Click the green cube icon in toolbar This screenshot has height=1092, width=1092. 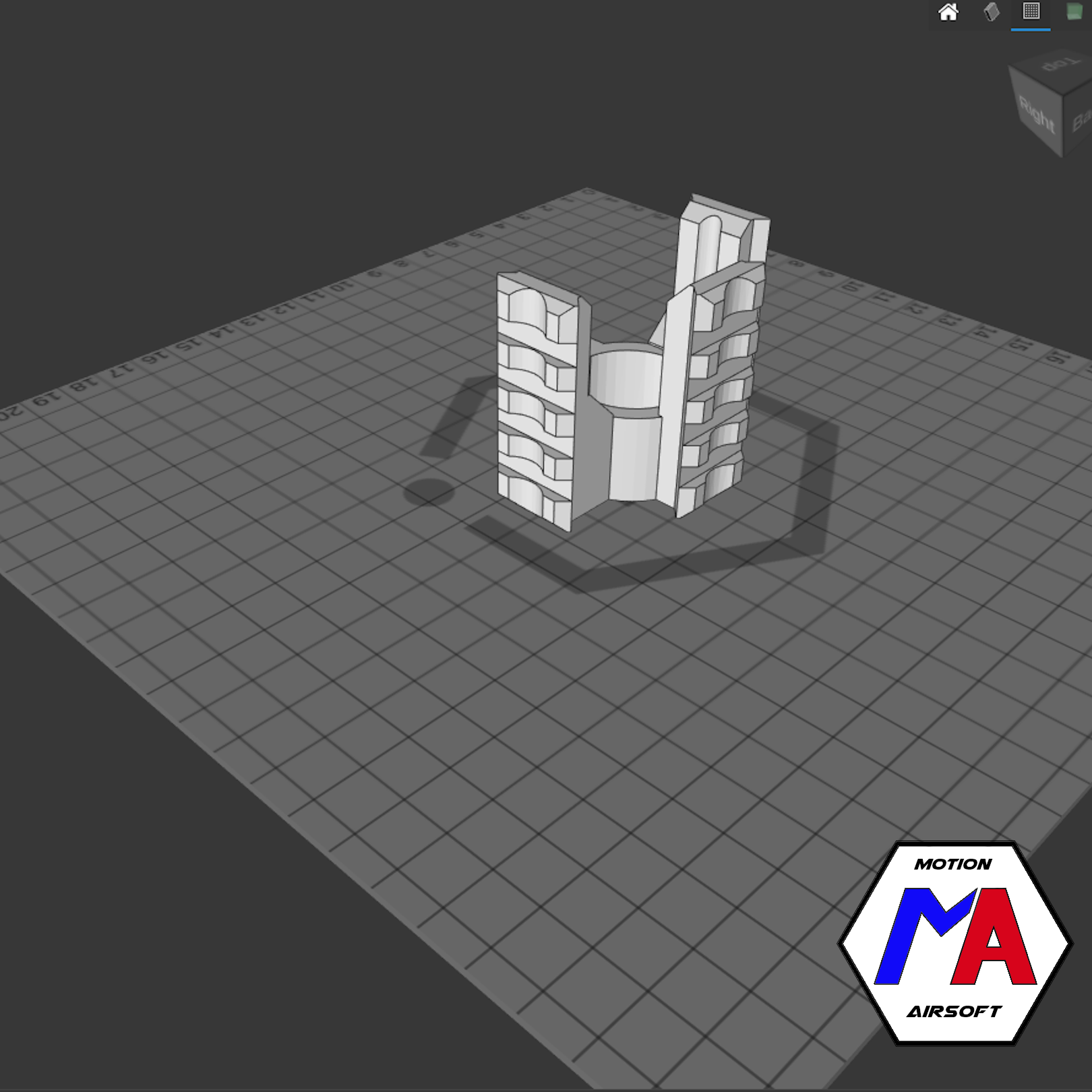click(1073, 12)
